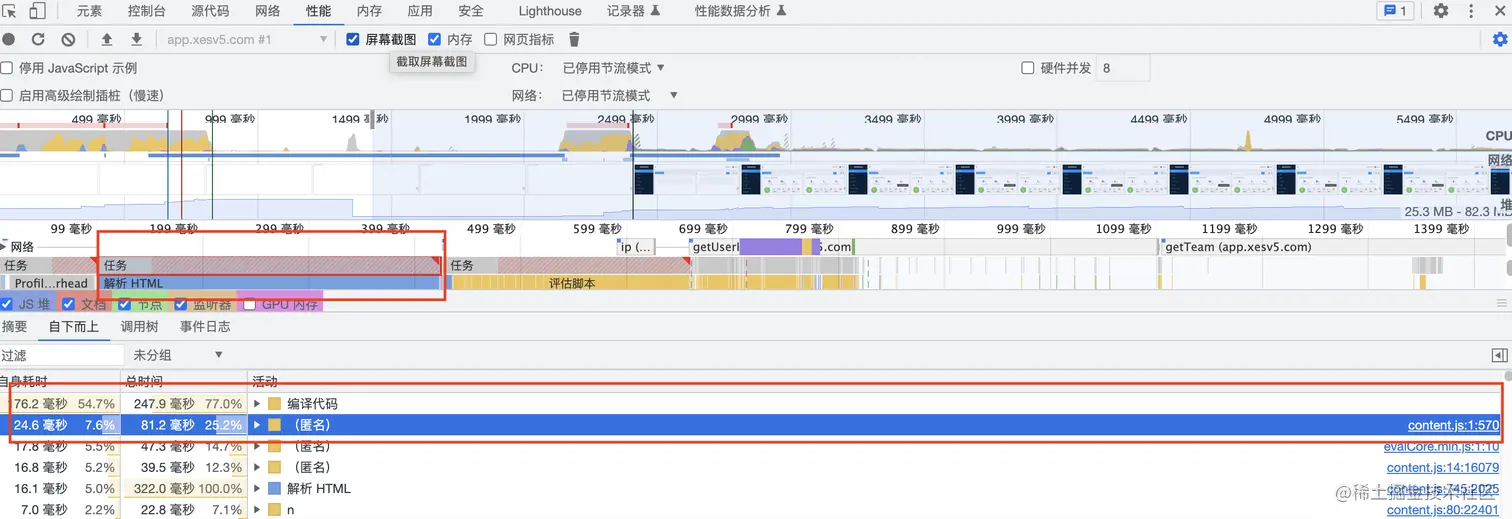Start recording with the record circle button

click(8, 39)
